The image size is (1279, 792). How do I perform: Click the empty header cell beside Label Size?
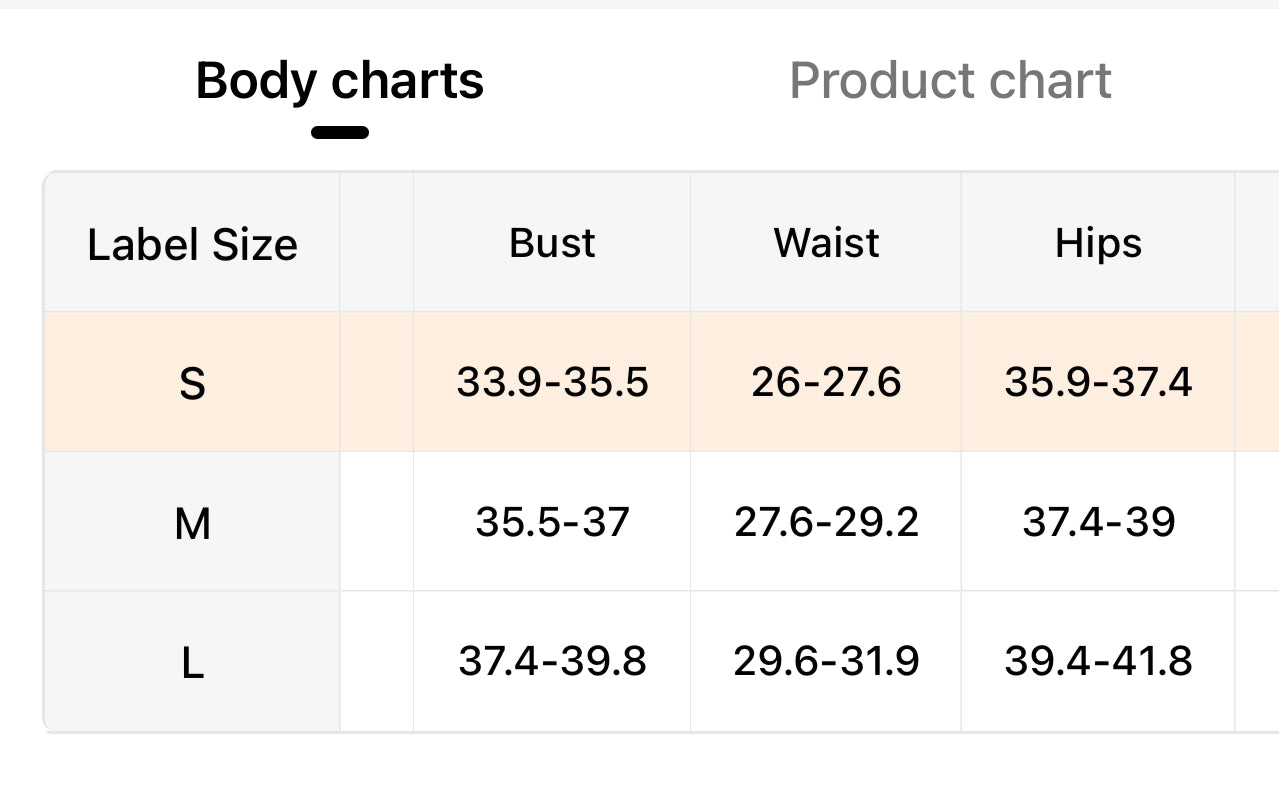pyautogui.click(x=377, y=243)
